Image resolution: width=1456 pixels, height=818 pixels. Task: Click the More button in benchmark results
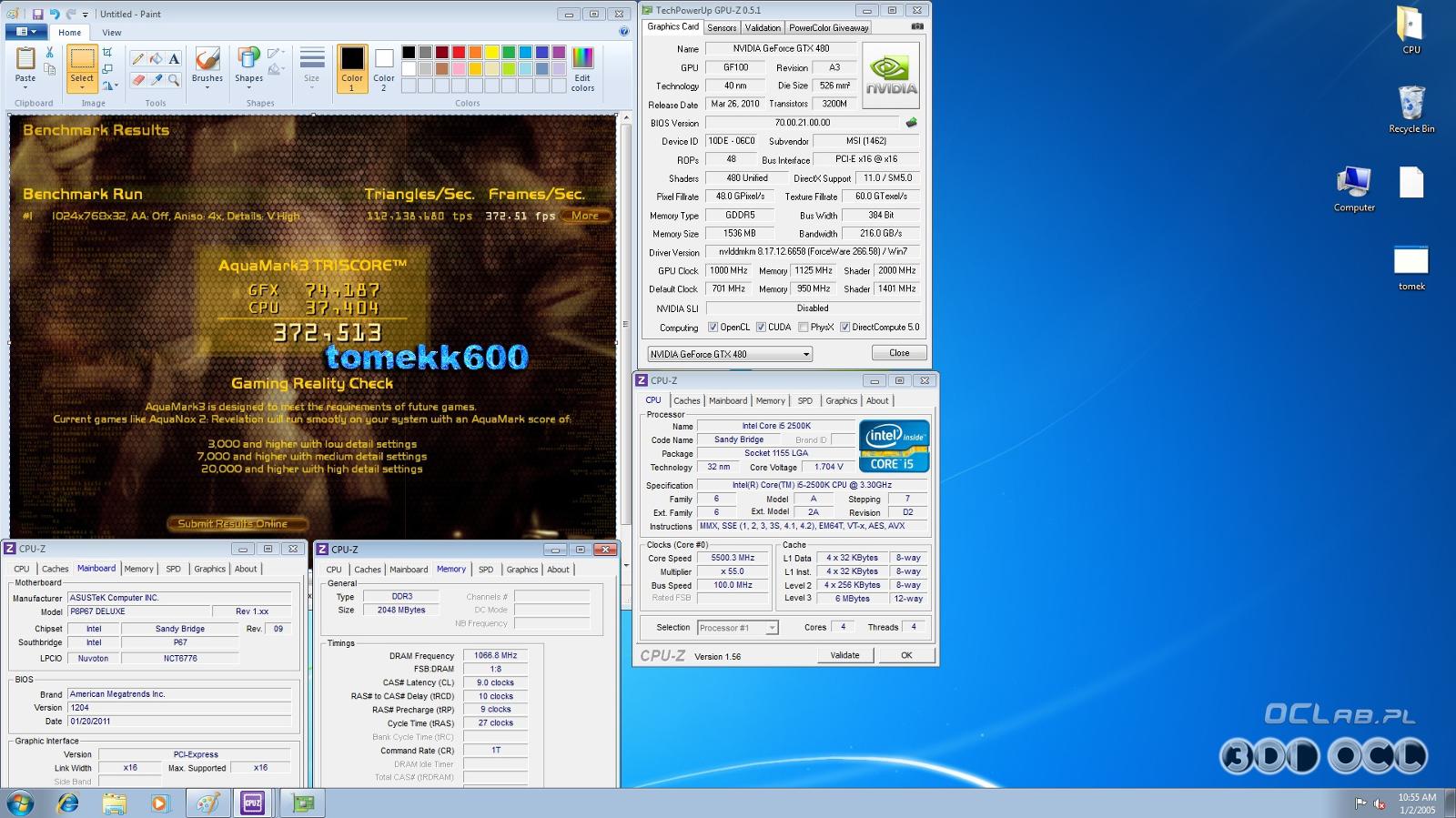click(x=585, y=216)
